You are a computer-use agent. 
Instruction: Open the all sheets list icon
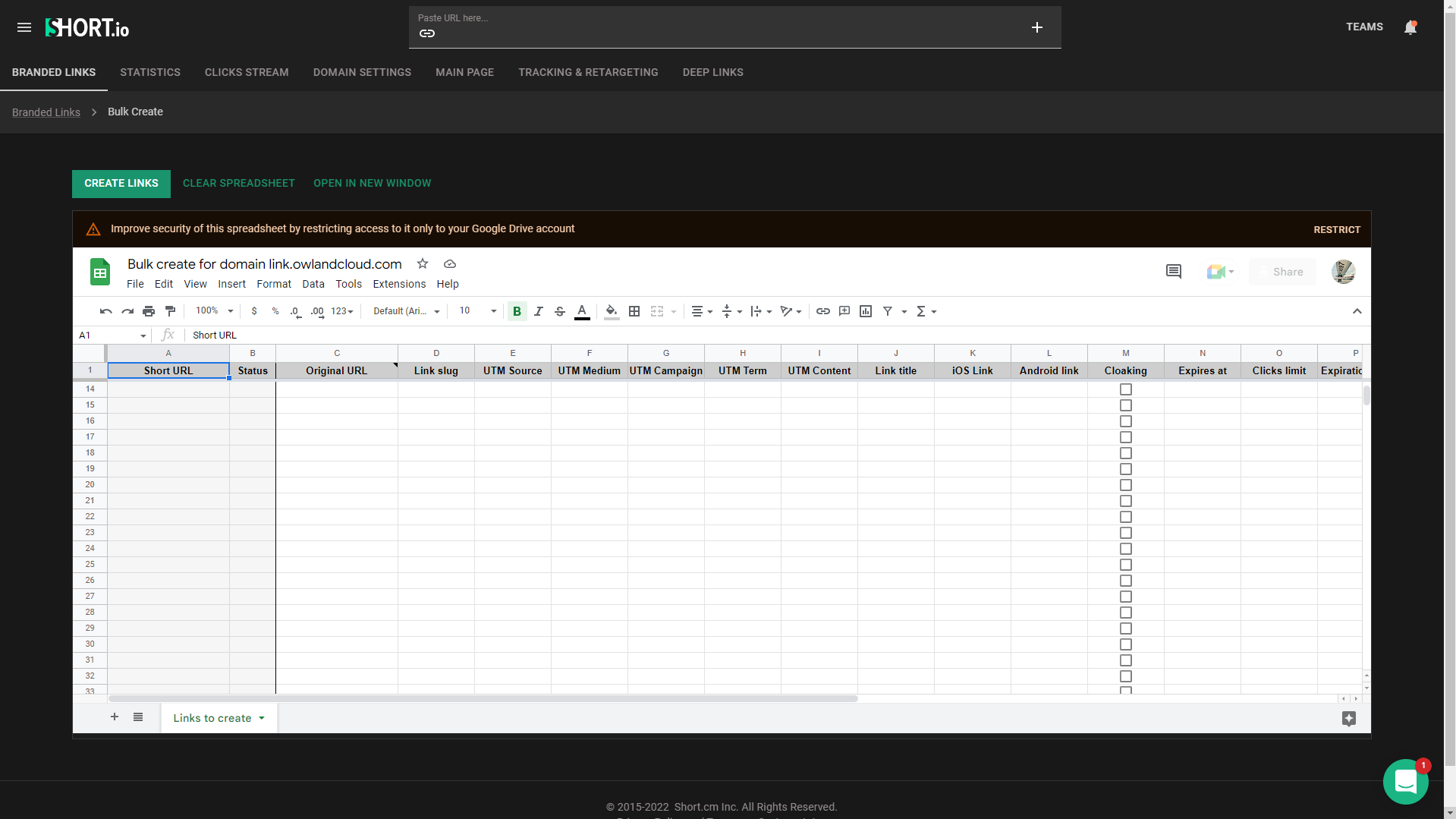(x=138, y=717)
